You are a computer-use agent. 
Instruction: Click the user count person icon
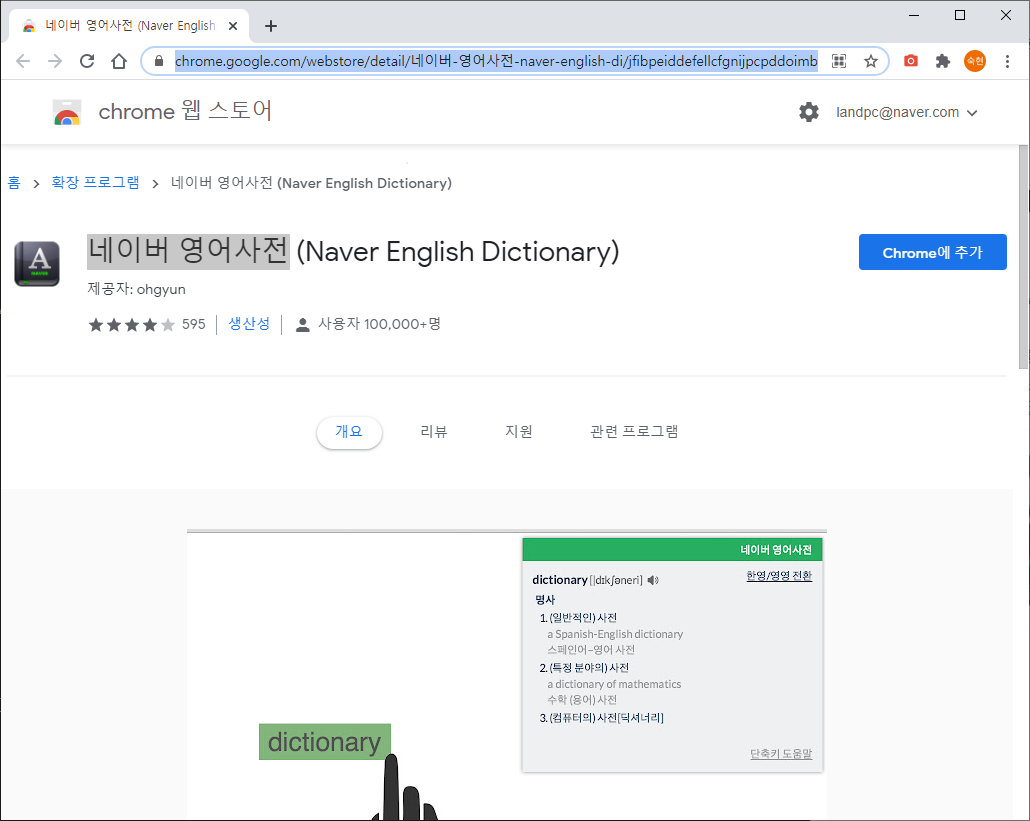(x=302, y=324)
